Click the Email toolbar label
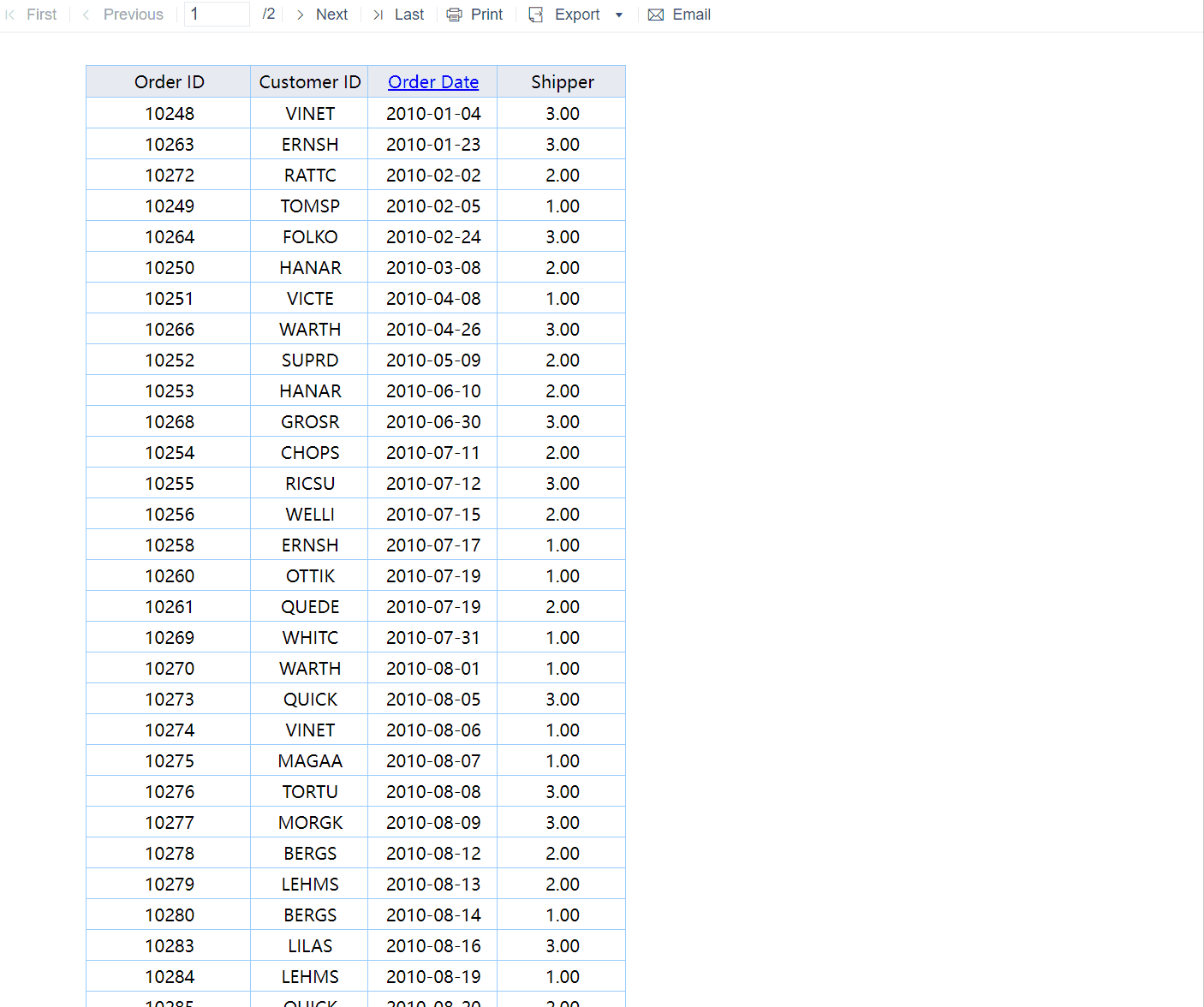The image size is (1204, 1007). tap(691, 14)
